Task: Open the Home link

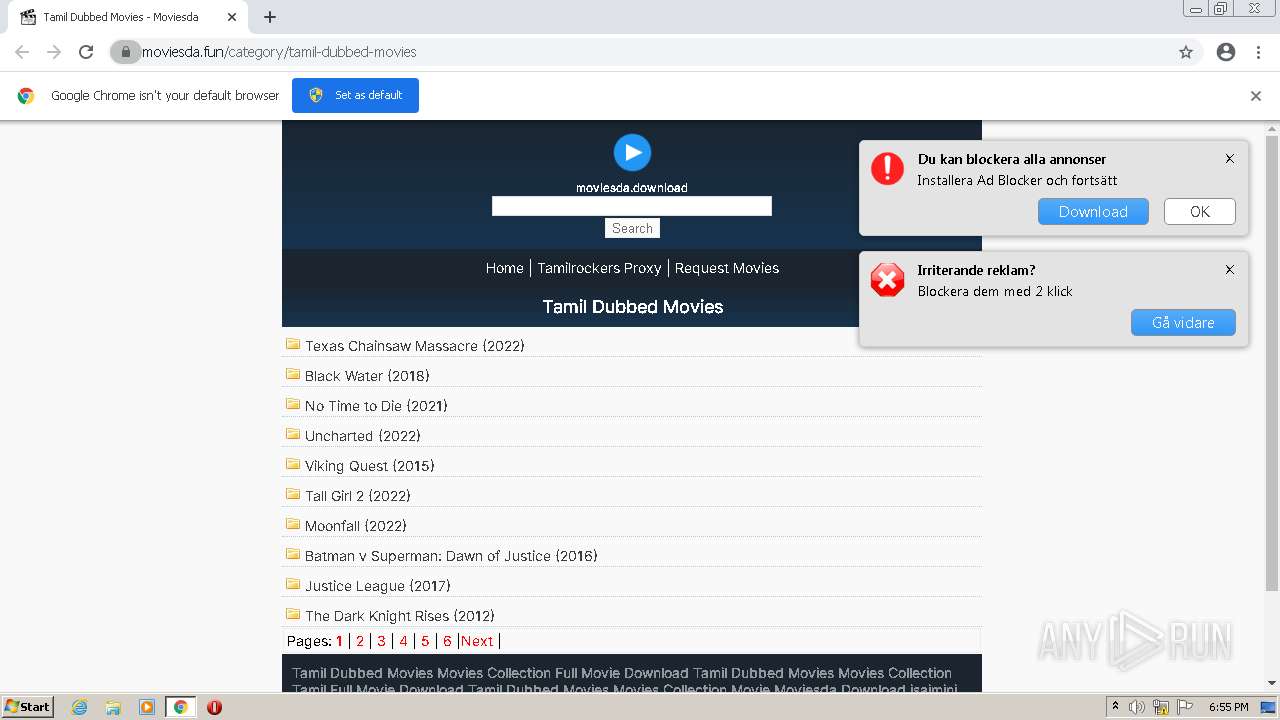Action: (504, 268)
